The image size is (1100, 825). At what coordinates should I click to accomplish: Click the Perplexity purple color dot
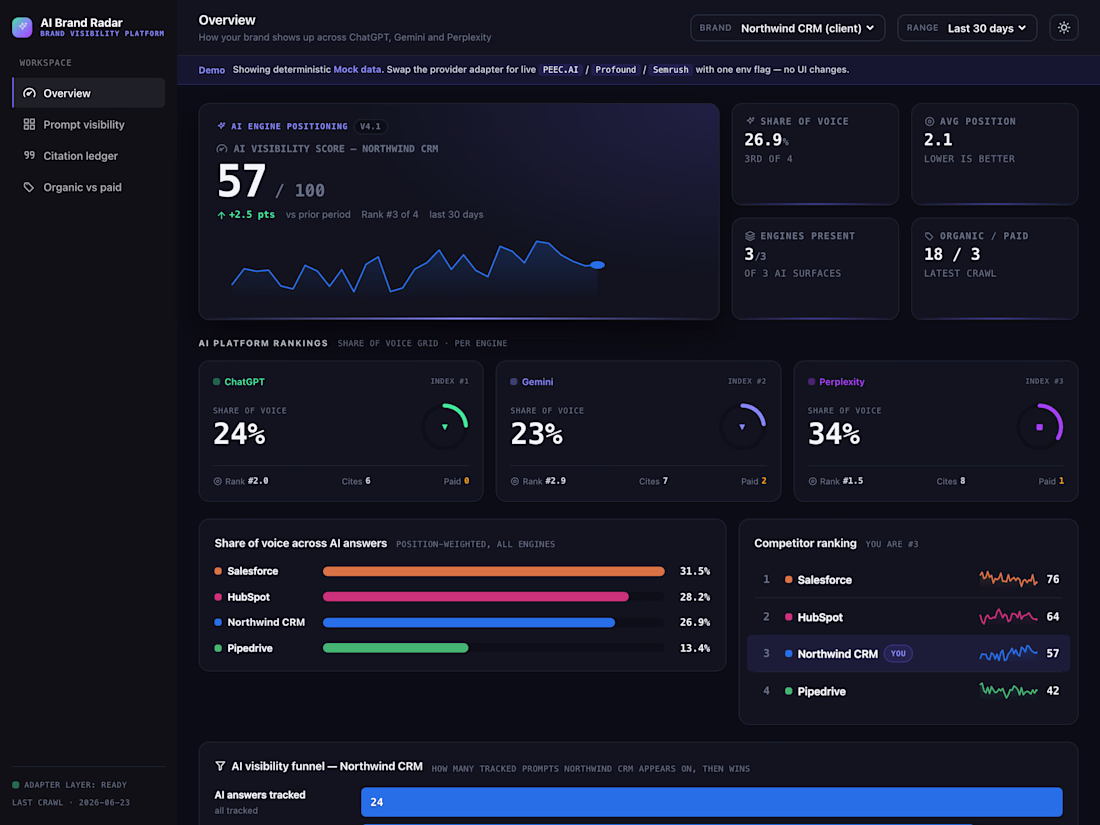click(812, 382)
